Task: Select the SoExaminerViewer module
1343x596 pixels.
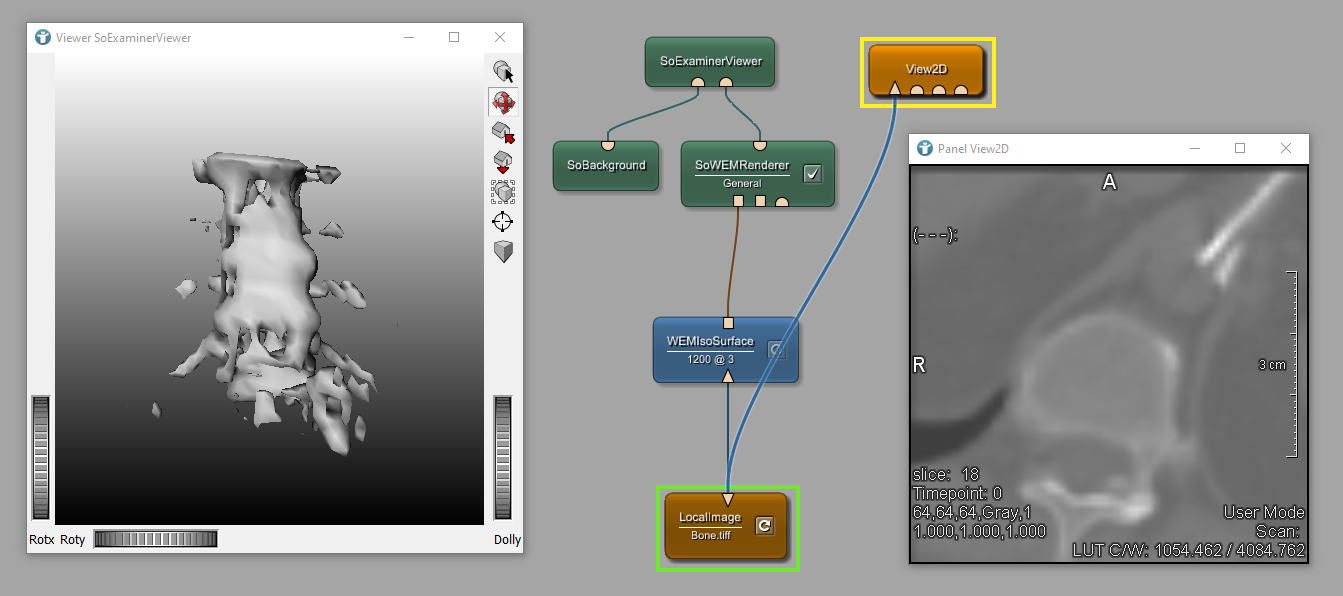Action: click(710, 61)
